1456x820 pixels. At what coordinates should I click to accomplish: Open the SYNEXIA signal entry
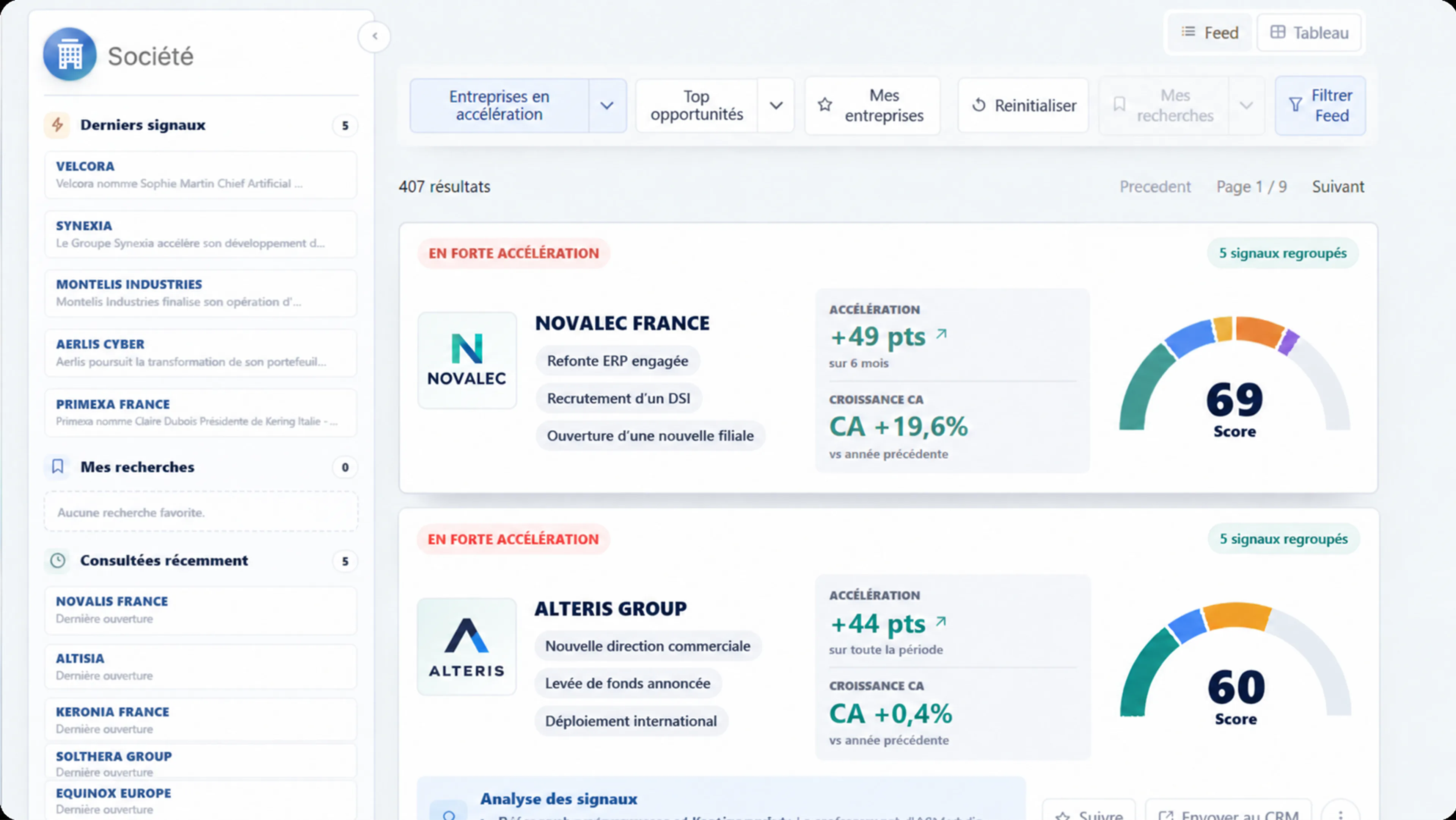201,235
